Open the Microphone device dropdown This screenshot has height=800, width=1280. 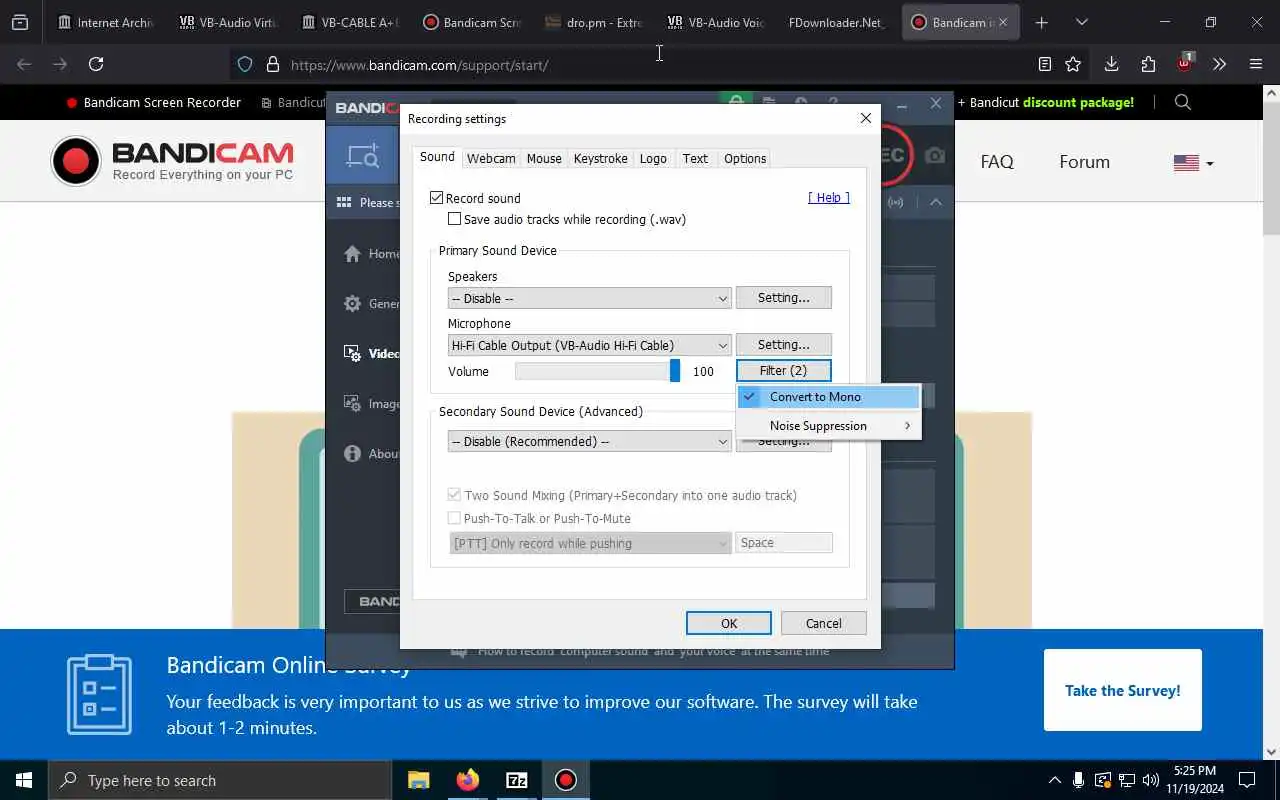tap(590, 345)
